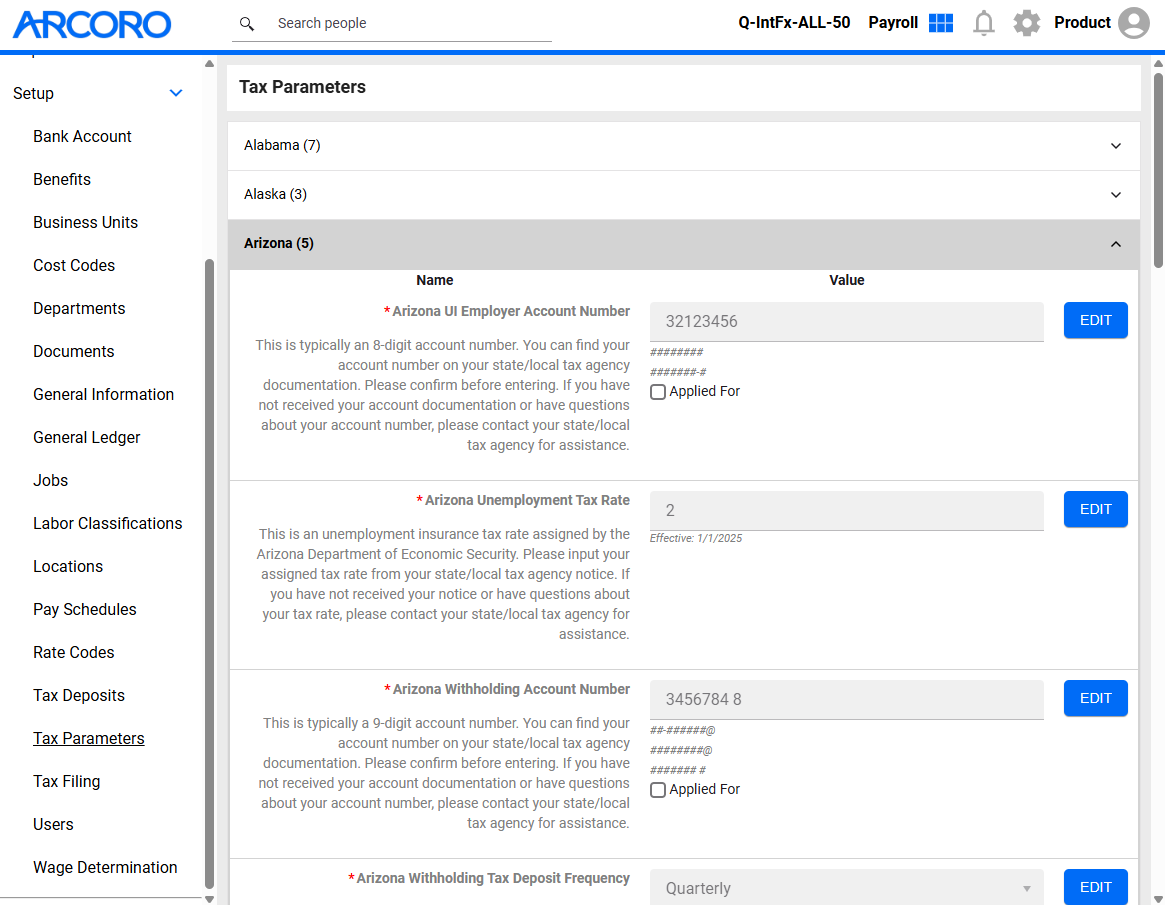This screenshot has height=905, width=1165.
Task: Click the Unemployment Tax Rate value field
Action: pyautogui.click(x=846, y=511)
